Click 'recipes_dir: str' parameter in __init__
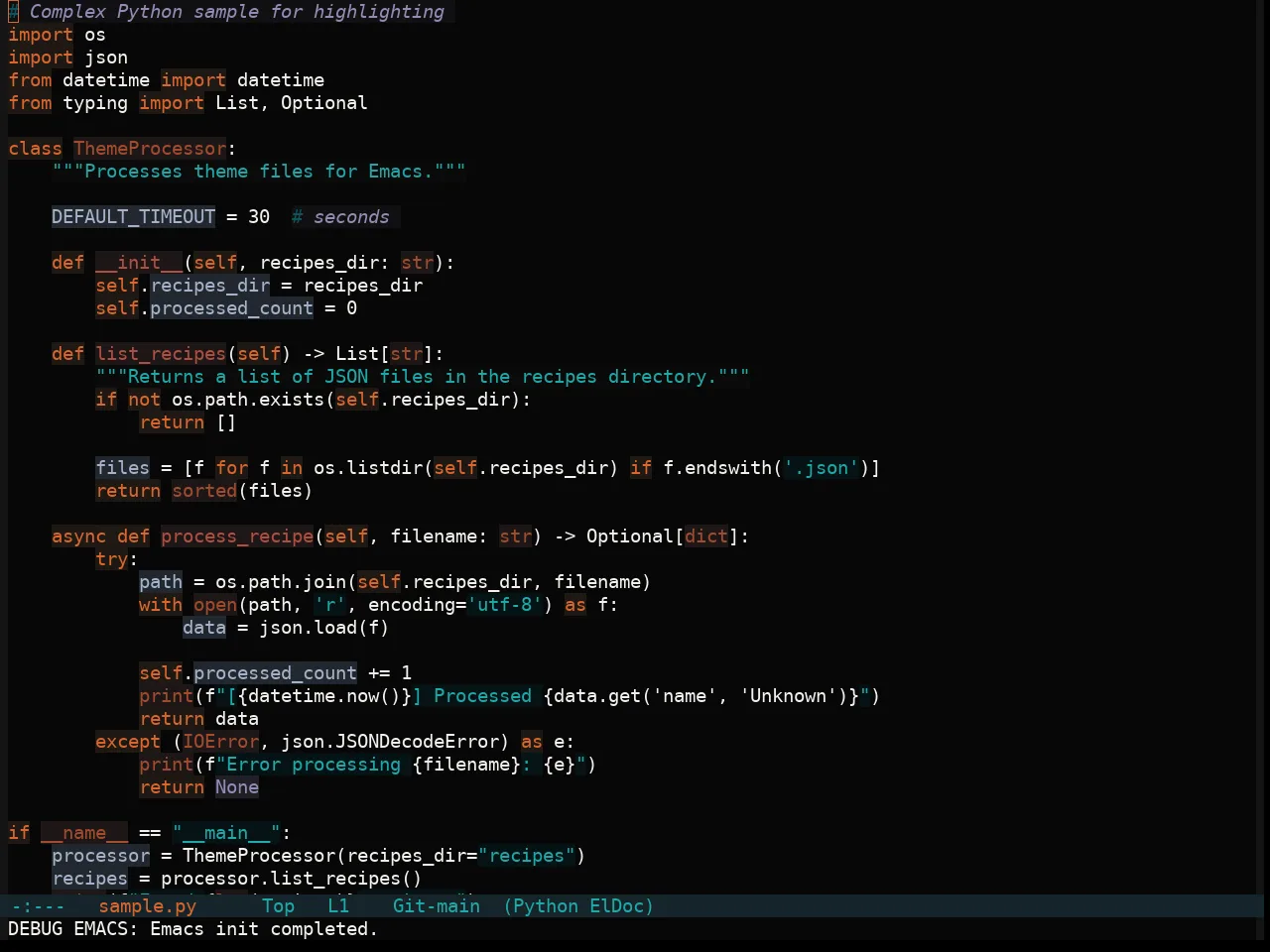Image resolution: width=1270 pixels, height=952 pixels. 347,263
